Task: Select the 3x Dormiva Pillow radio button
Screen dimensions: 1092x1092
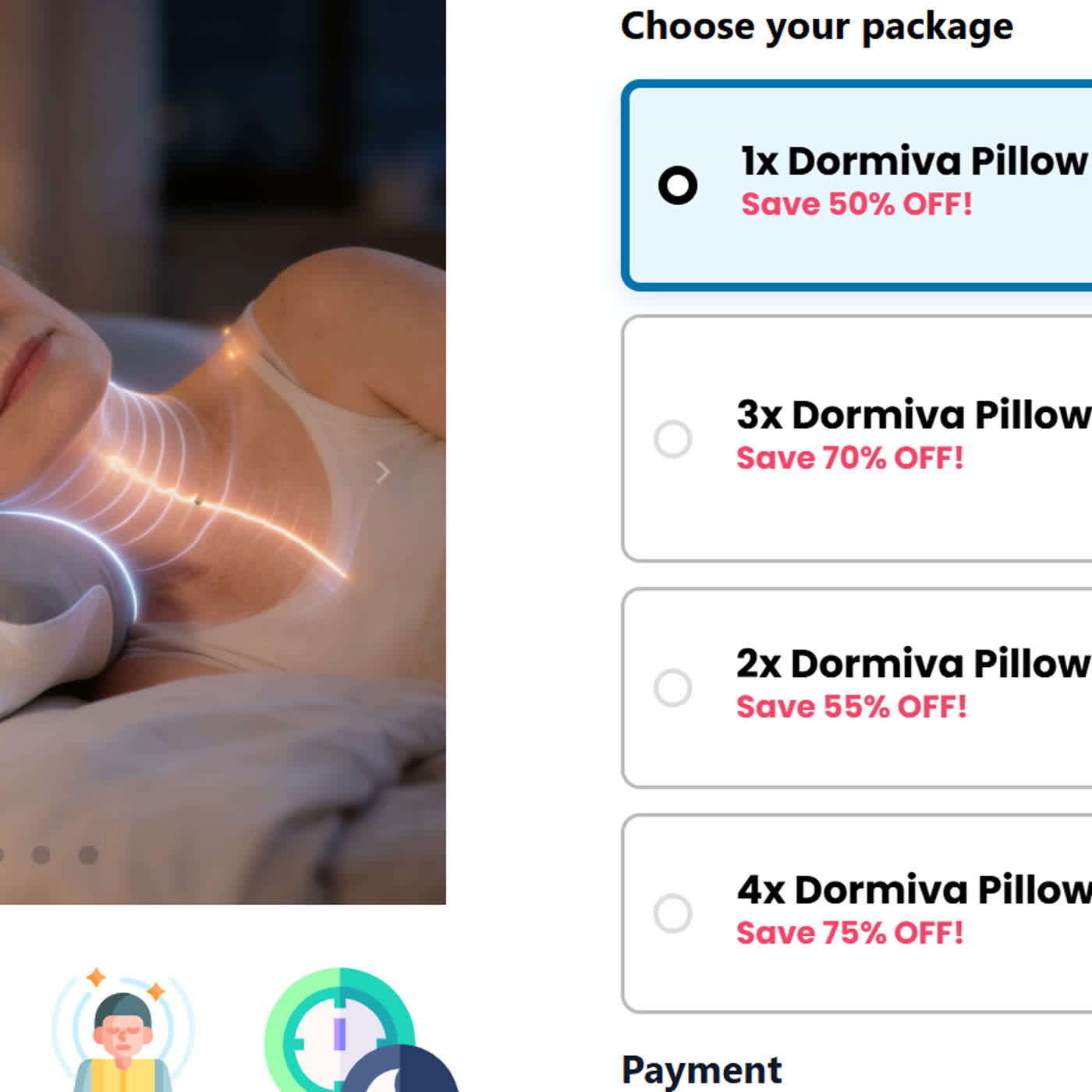Action: 672,439
